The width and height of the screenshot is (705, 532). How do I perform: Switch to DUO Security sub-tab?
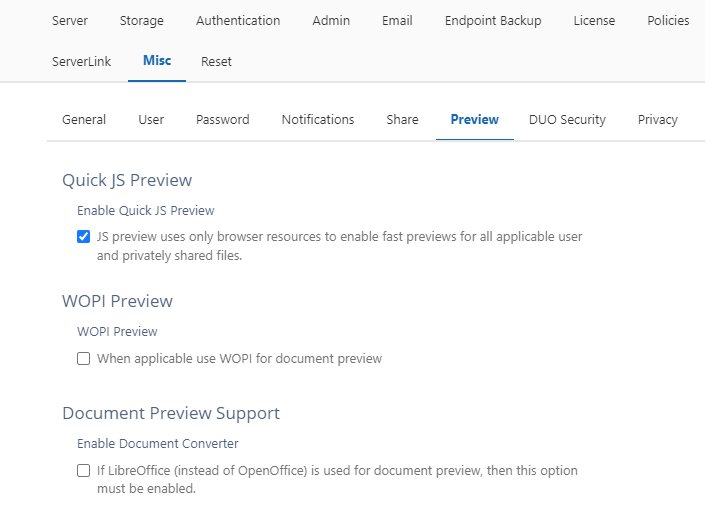[x=567, y=119]
